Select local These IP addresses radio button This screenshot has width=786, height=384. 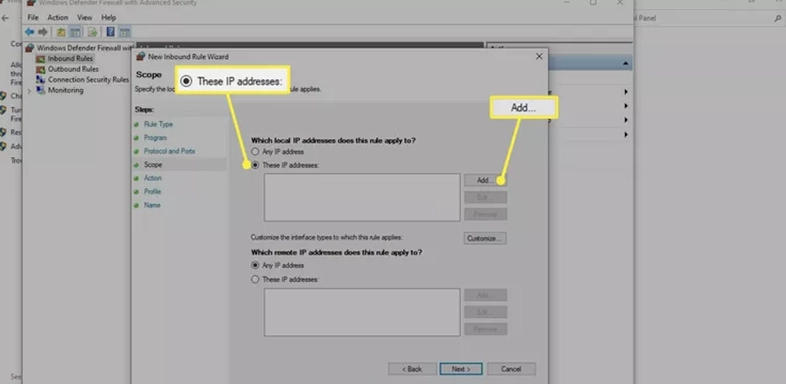click(256, 165)
